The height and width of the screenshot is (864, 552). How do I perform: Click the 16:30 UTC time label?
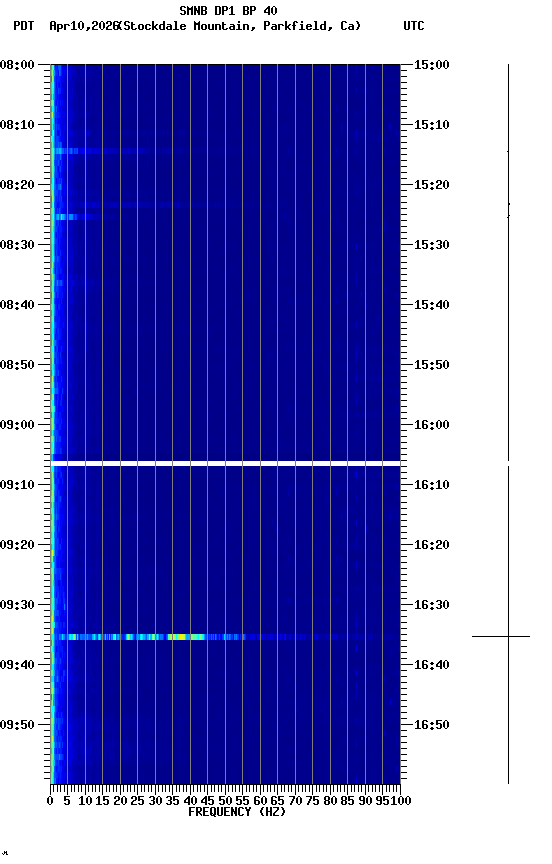coord(432,605)
